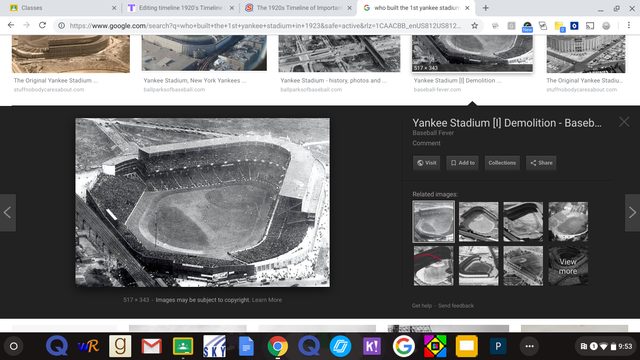The image size is (640, 360).
Task: Open Google app on shelf
Action: click(x=404, y=346)
